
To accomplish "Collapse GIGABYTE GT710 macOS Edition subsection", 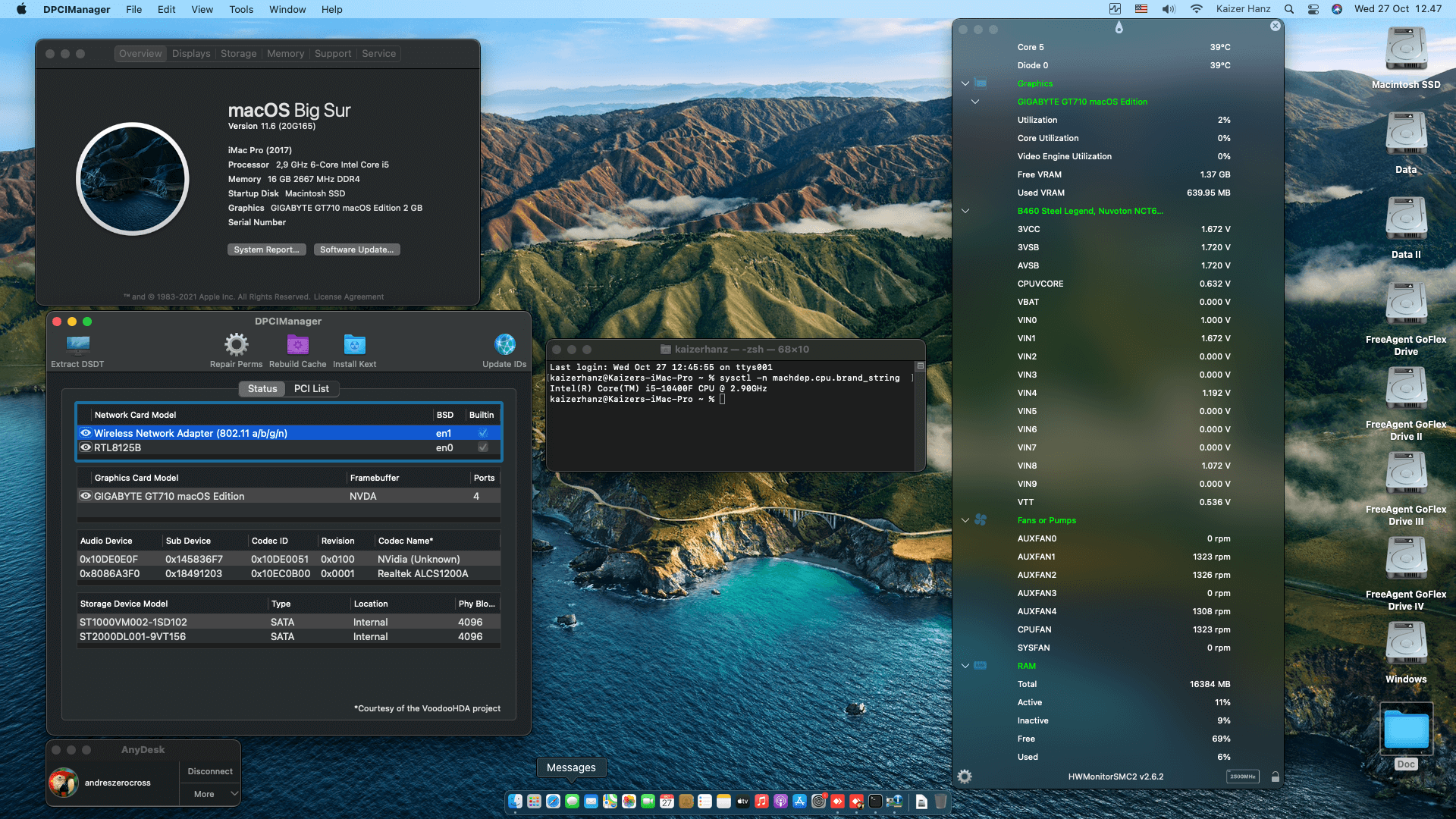I will pyautogui.click(x=975, y=102).
